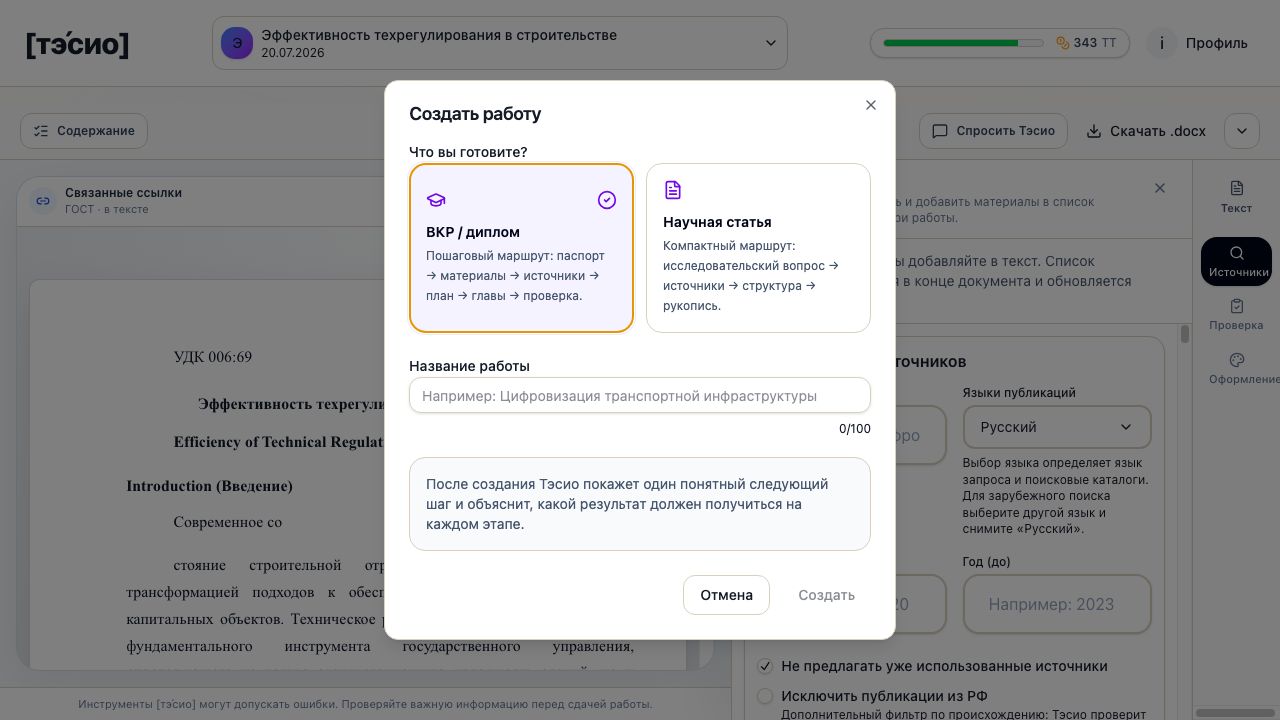This screenshot has width=1280, height=720.
Task: Click the Спросить Тэсио button
Action: point(994,131)
